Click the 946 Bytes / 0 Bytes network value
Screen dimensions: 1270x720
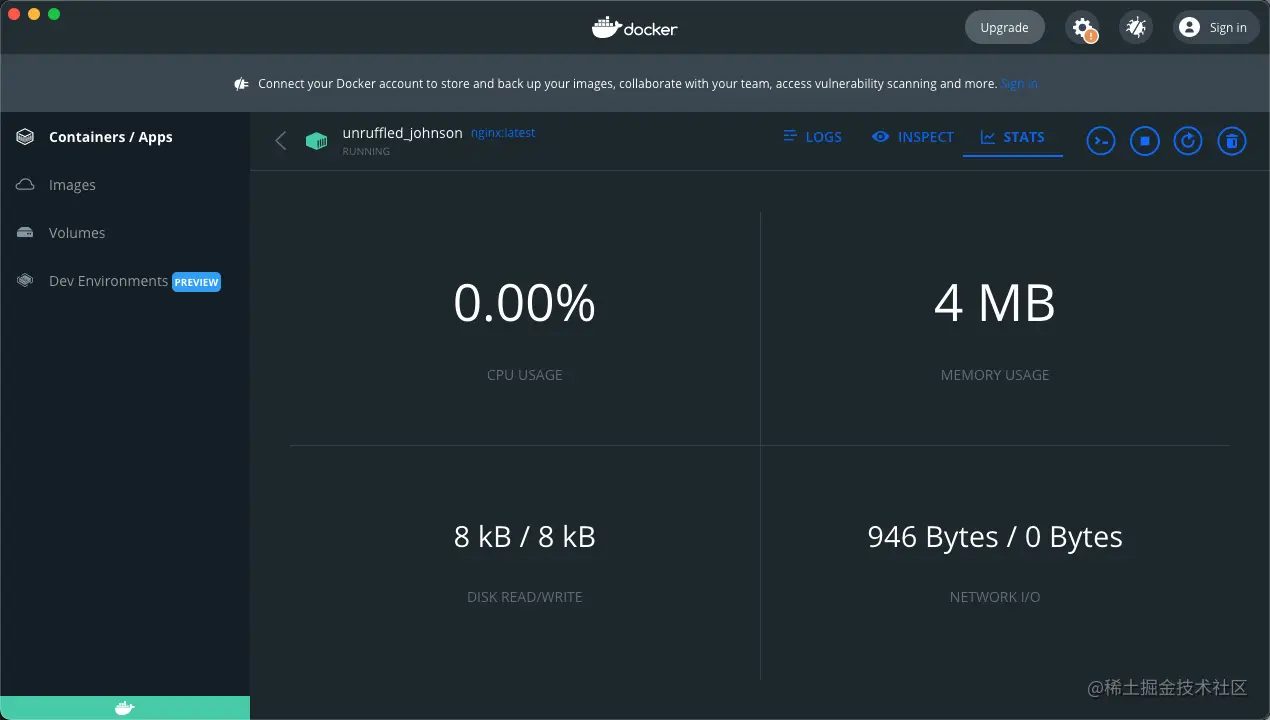tap(995, 537)
